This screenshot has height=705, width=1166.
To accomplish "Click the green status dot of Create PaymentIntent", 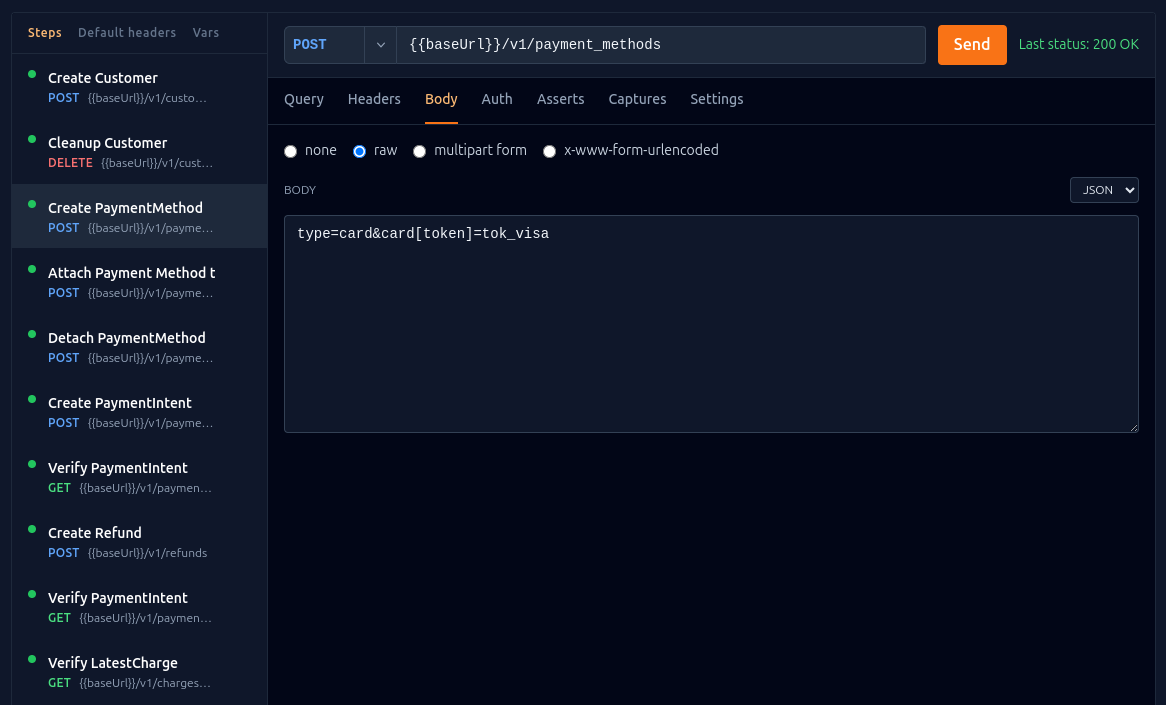I will pos(32,399).
